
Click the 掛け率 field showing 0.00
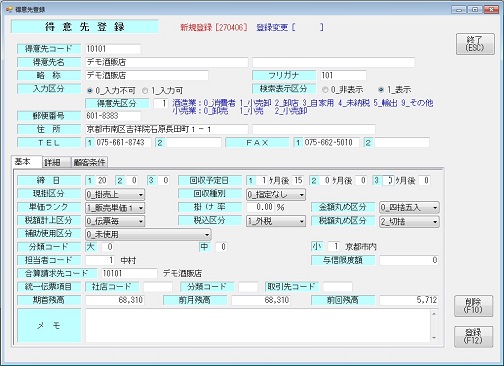click(x=260, y=207)
